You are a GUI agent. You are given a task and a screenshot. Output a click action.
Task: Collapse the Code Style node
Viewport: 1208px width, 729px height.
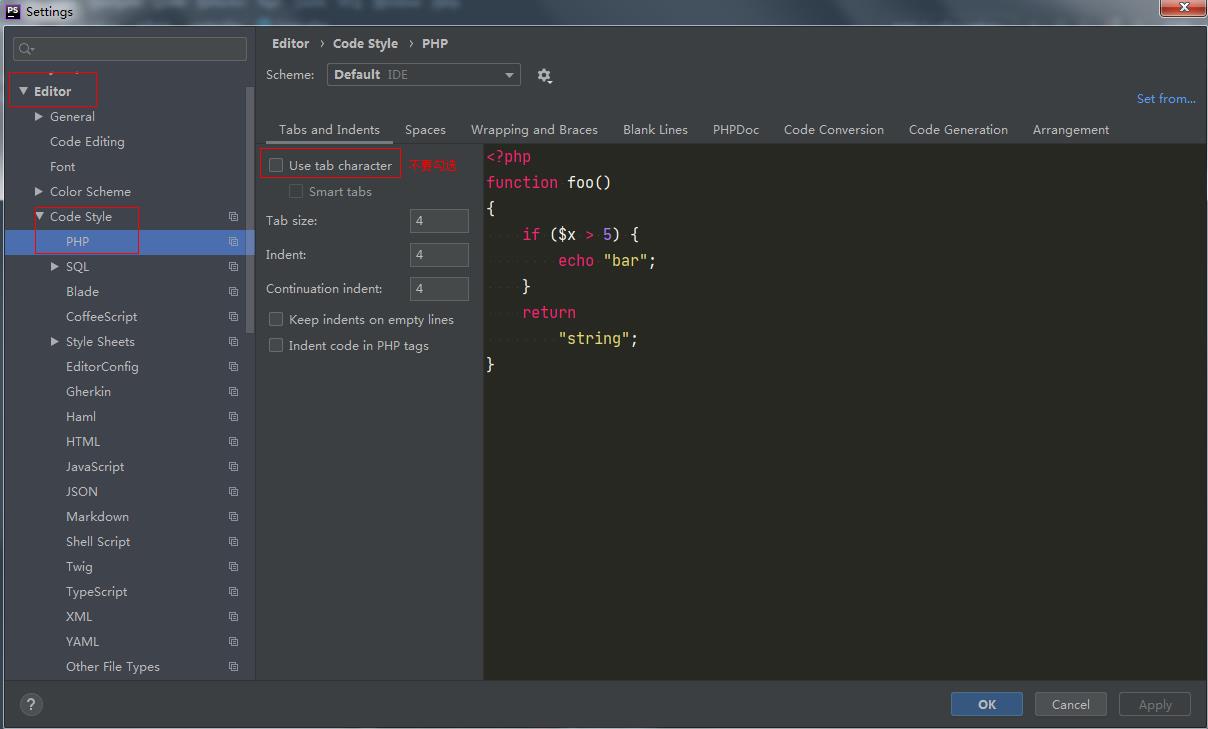click(40, 217)
